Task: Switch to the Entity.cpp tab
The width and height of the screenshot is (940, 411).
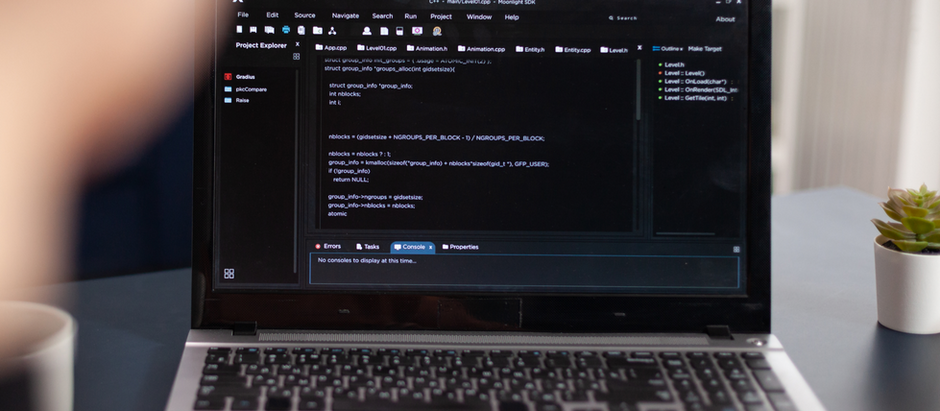Action: [573, 50]
